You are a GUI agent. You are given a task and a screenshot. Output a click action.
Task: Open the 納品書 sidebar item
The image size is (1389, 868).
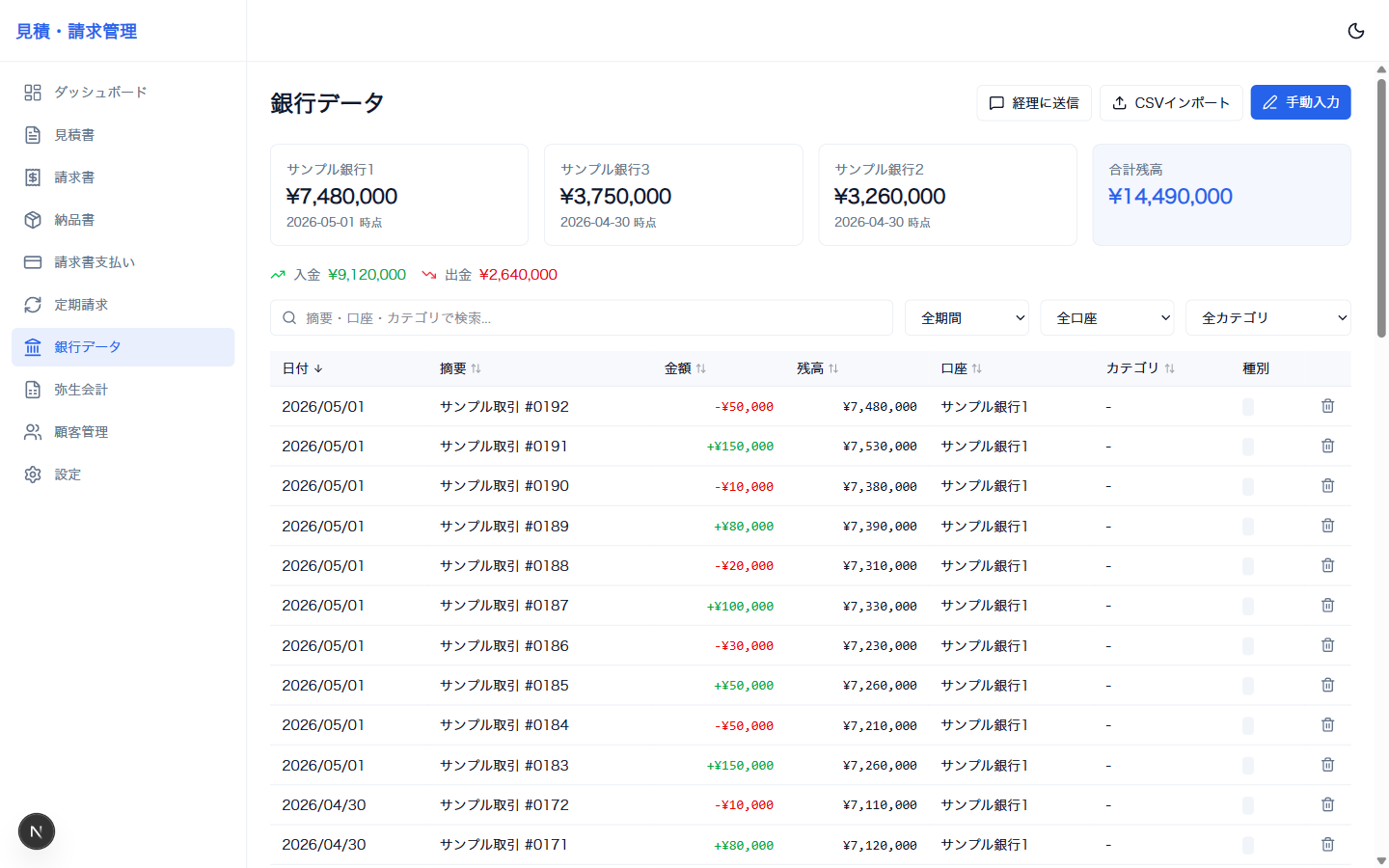(x=123, y=220)
